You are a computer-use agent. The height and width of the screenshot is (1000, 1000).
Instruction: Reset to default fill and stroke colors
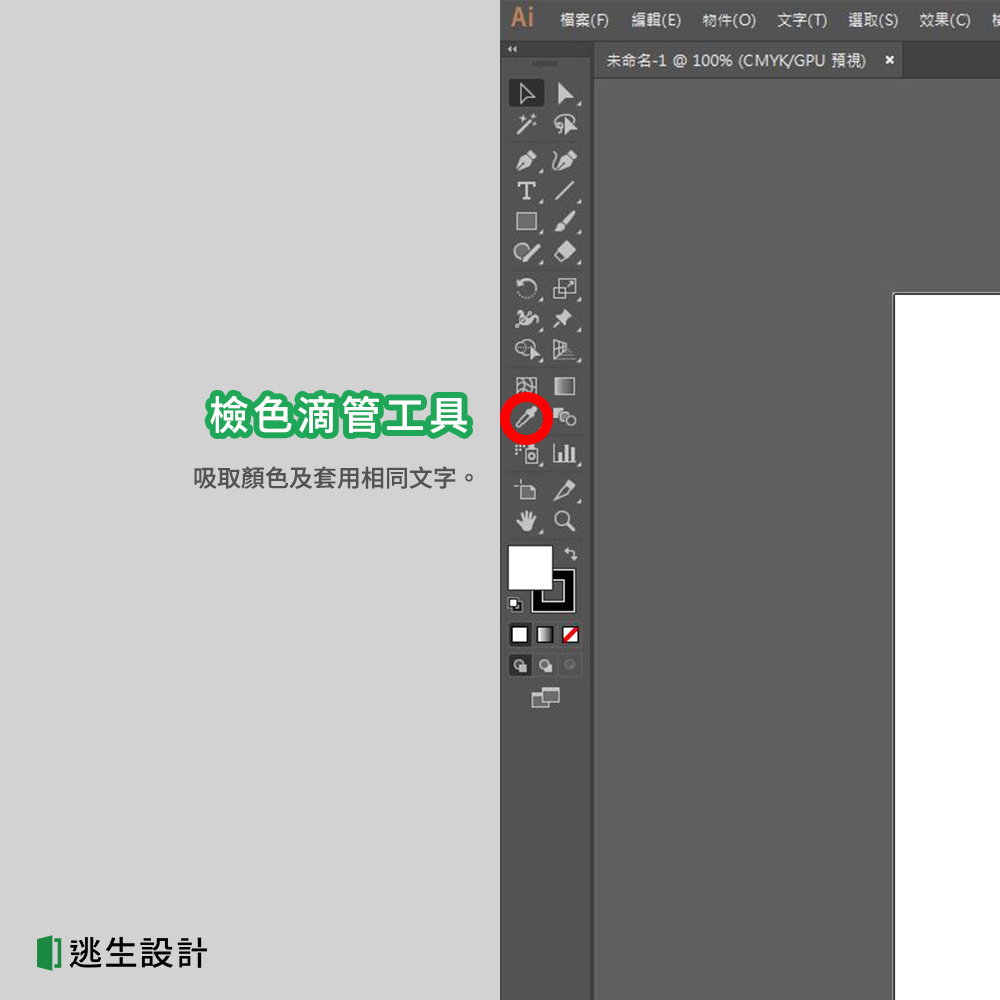coord(516,604)
